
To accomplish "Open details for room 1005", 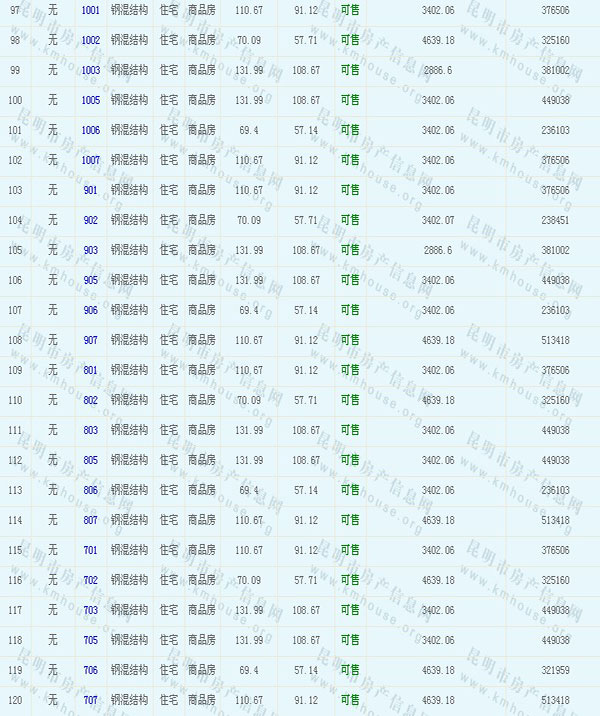I will [x=90, y=100].
